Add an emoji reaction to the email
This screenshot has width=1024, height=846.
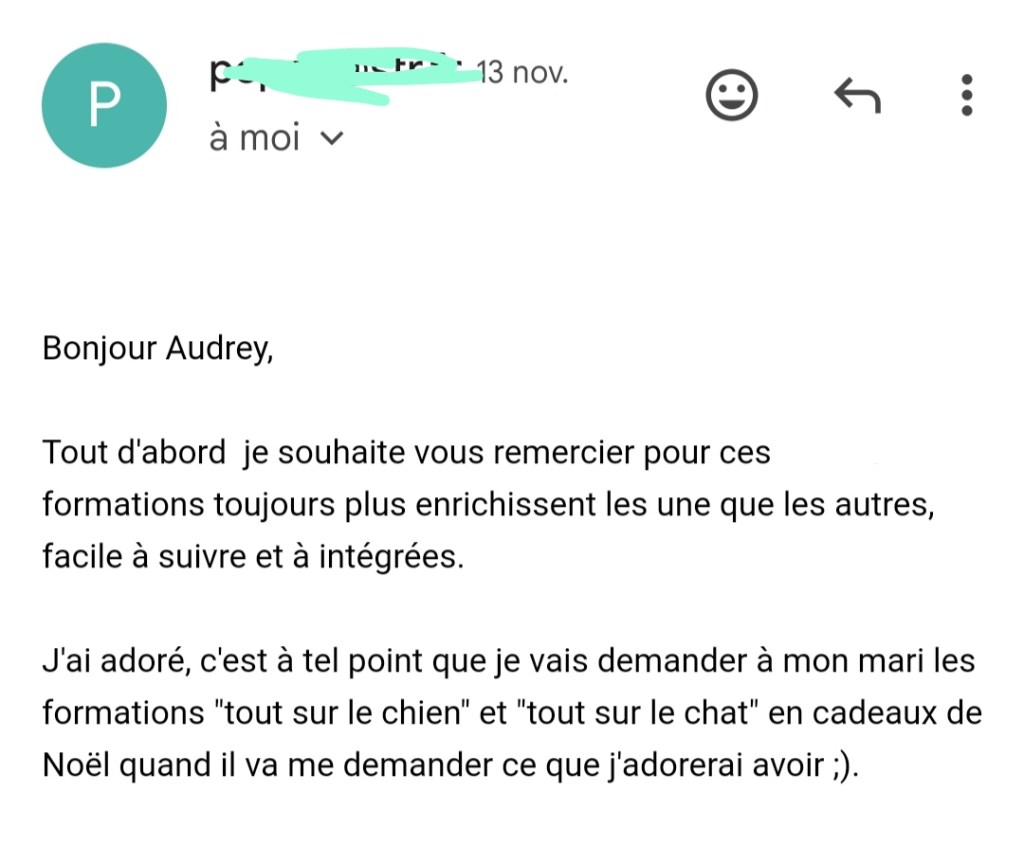732,96
